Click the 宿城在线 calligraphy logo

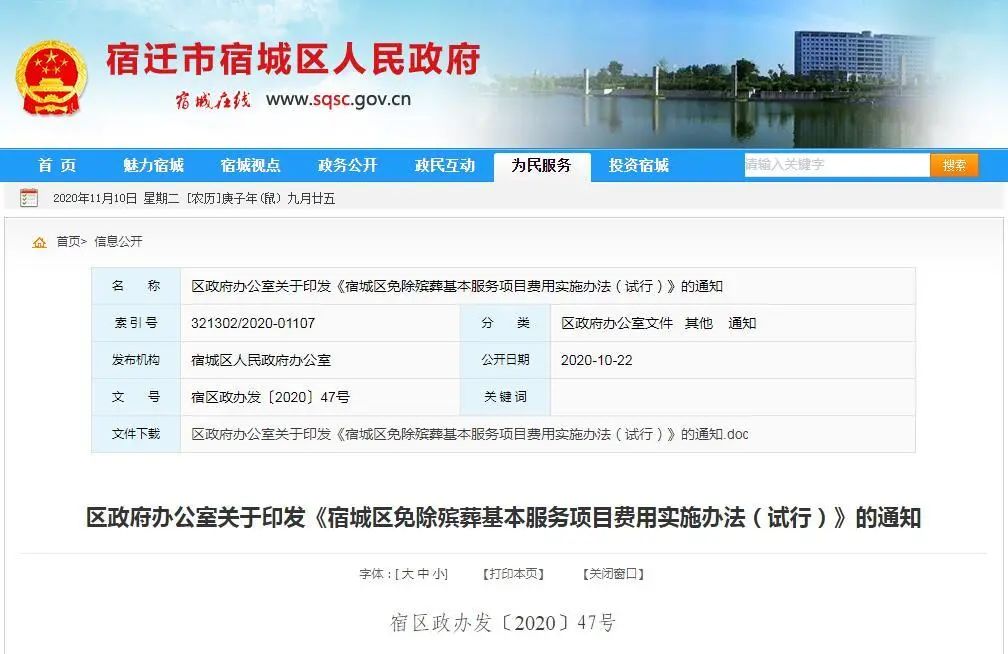point(213,100)
